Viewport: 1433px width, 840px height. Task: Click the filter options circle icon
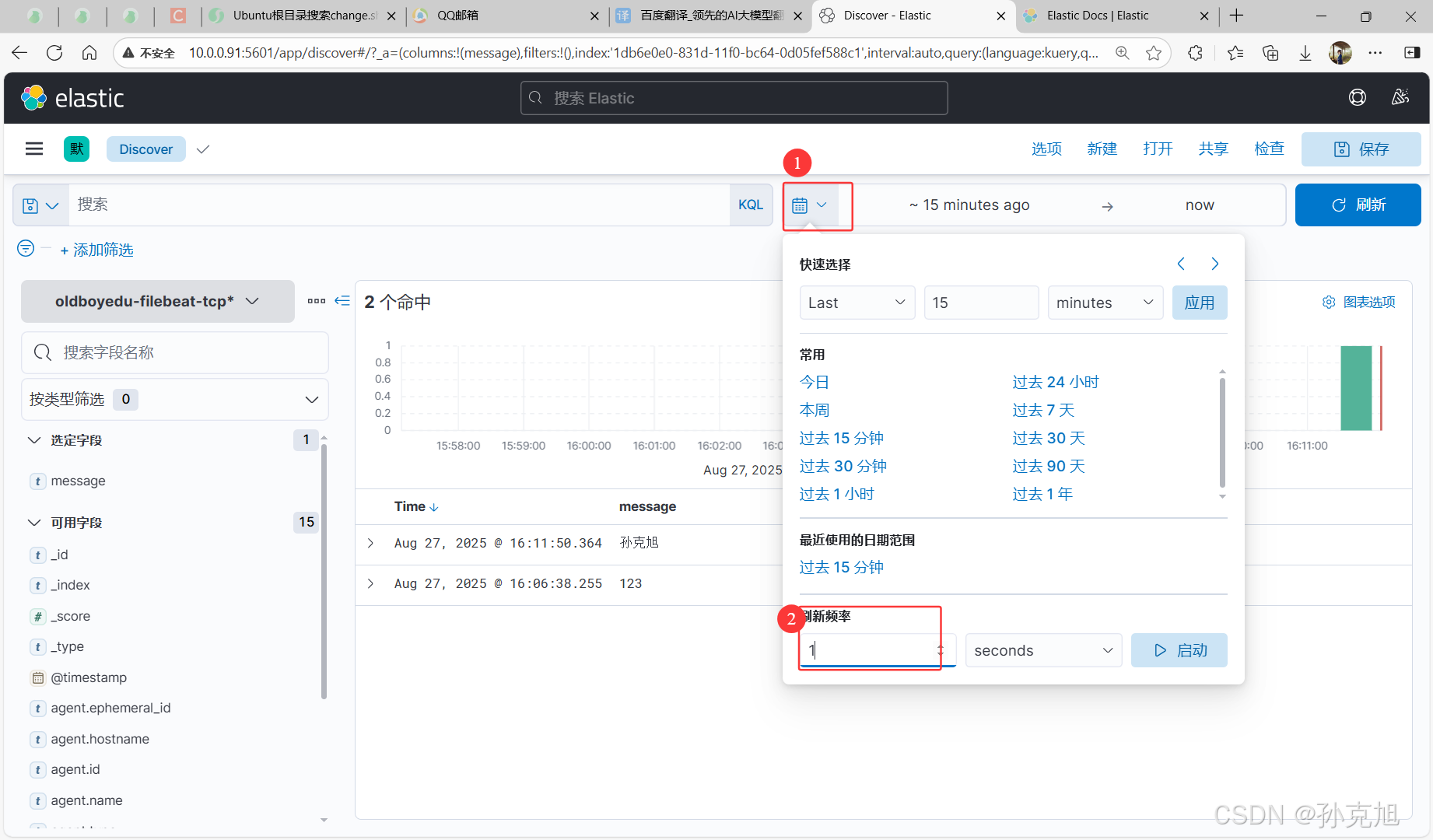point(26,248)
